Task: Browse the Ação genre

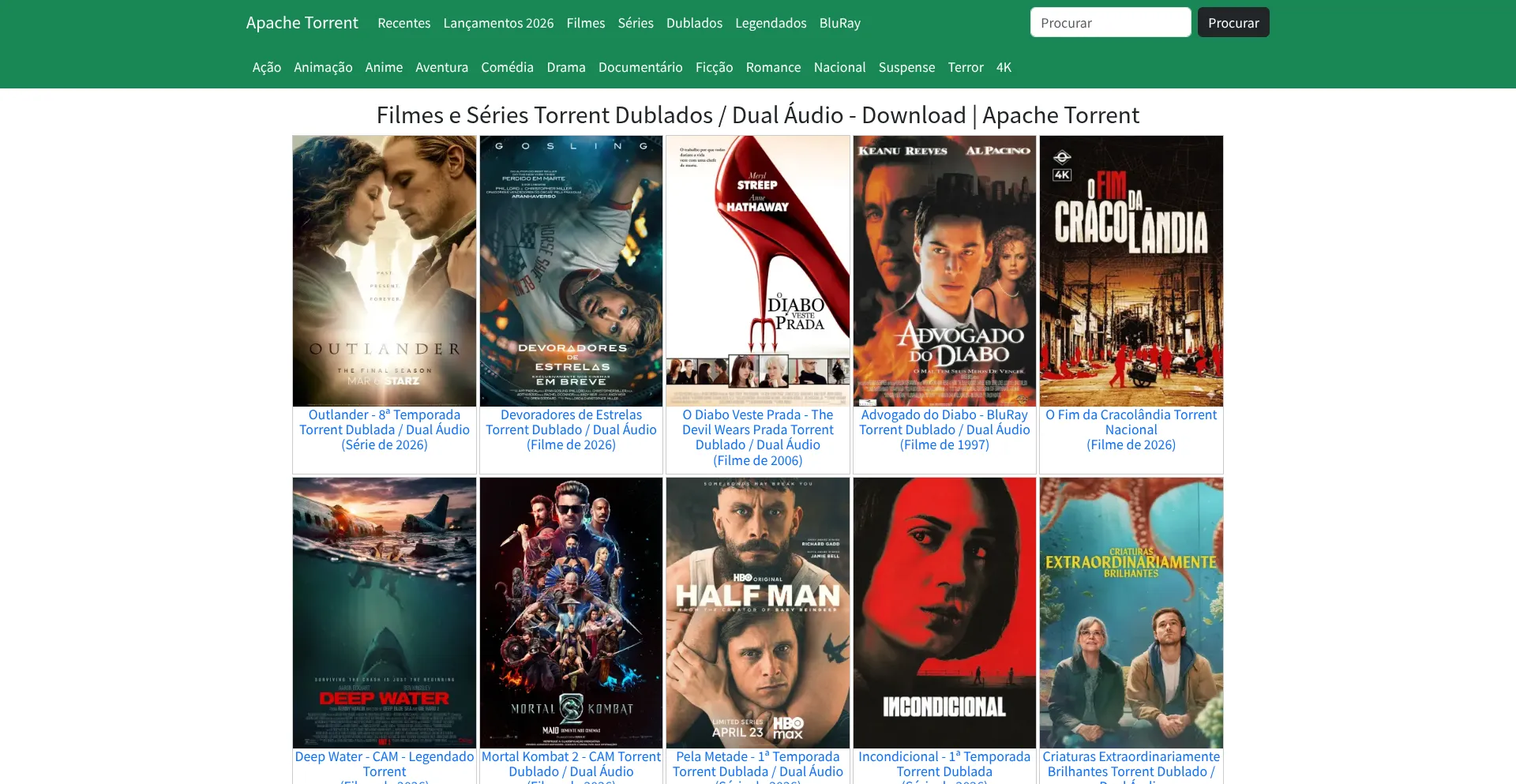Action: [267, 67]
